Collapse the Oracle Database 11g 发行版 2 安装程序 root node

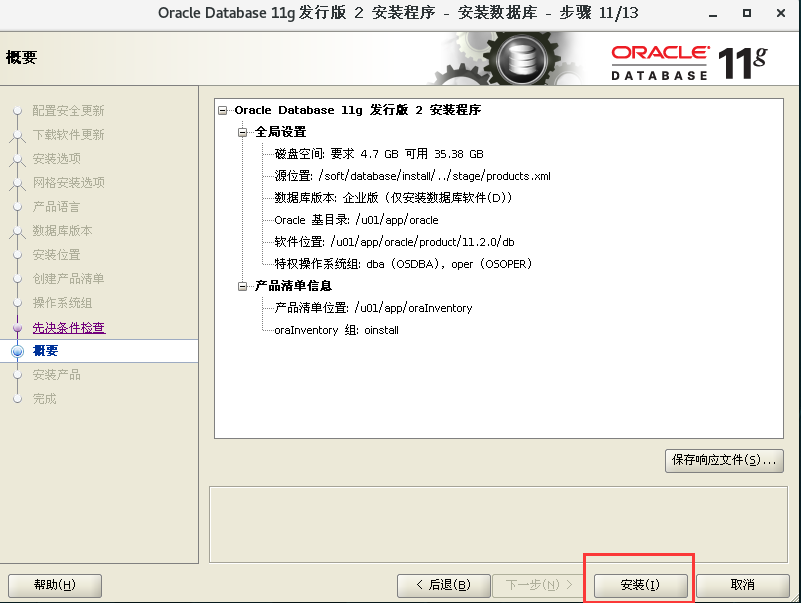click(x=224, y=110)
